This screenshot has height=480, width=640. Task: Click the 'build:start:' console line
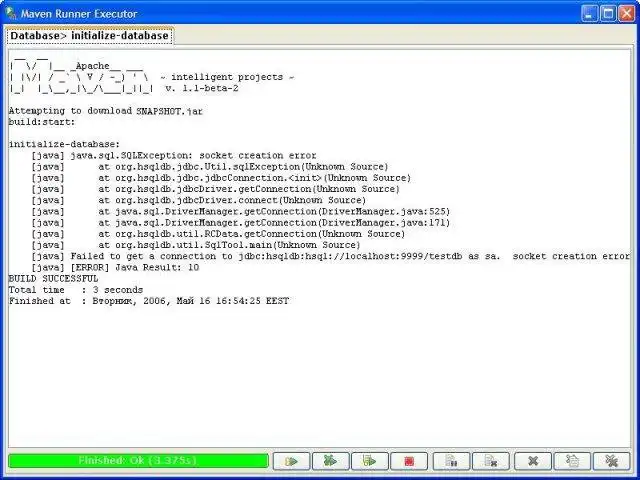pyautogui.click(x=42, y=122)
